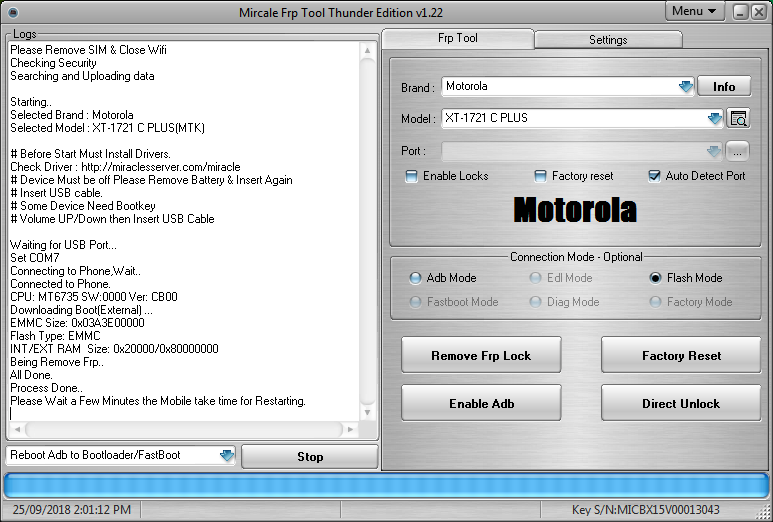Uncheck Auto Detect Port checkbox

[654, 176]
